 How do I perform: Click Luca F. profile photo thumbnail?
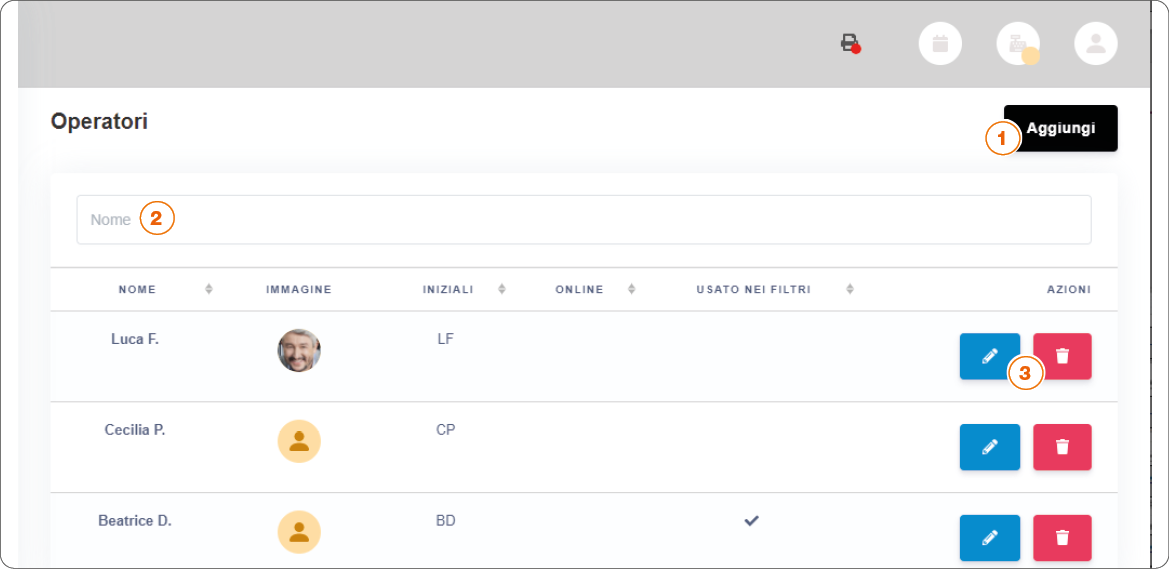pos(299,351)
